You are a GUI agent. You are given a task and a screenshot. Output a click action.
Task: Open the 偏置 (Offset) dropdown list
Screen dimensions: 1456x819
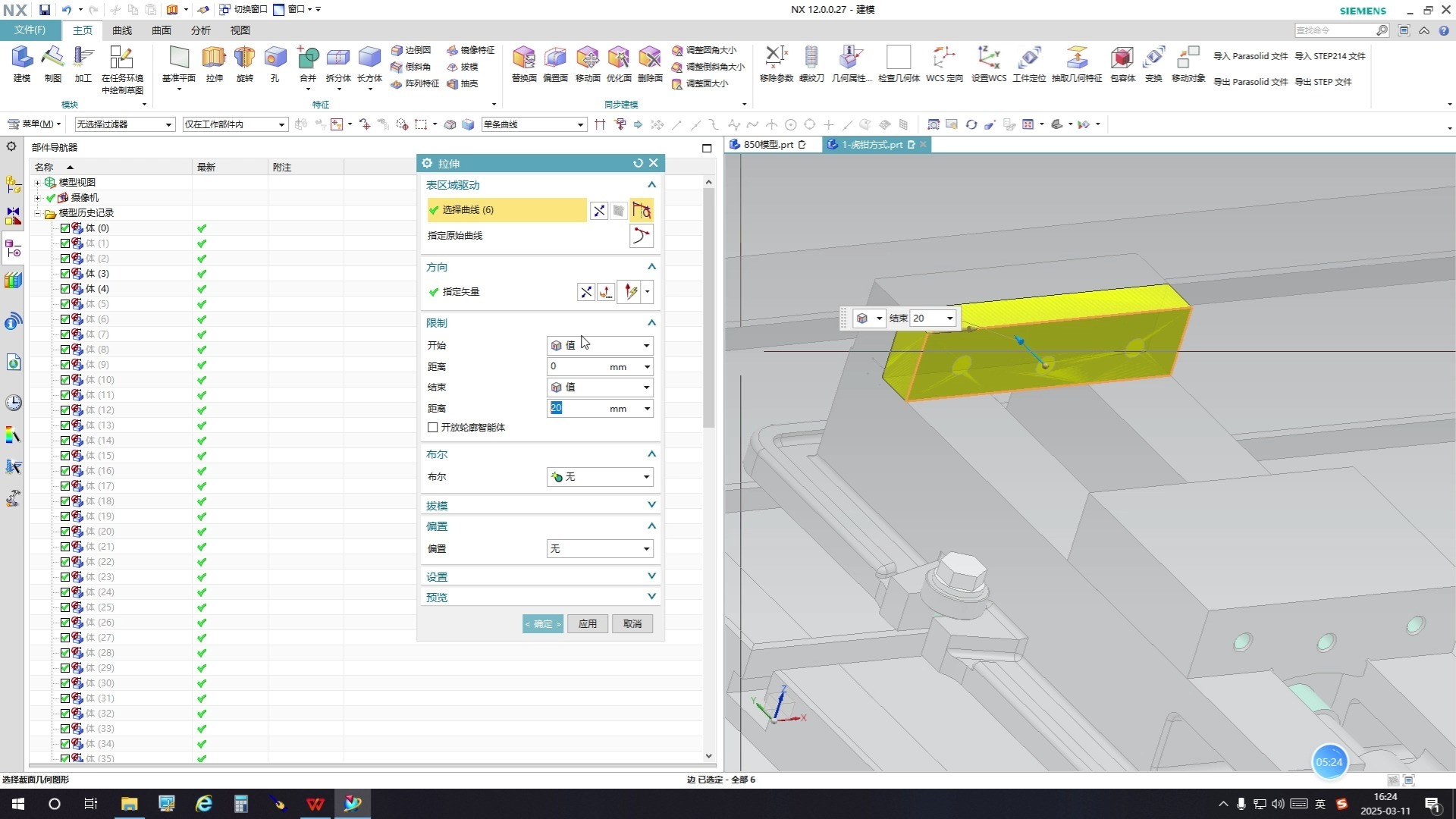pyautogui.click(x=599, y=549)
